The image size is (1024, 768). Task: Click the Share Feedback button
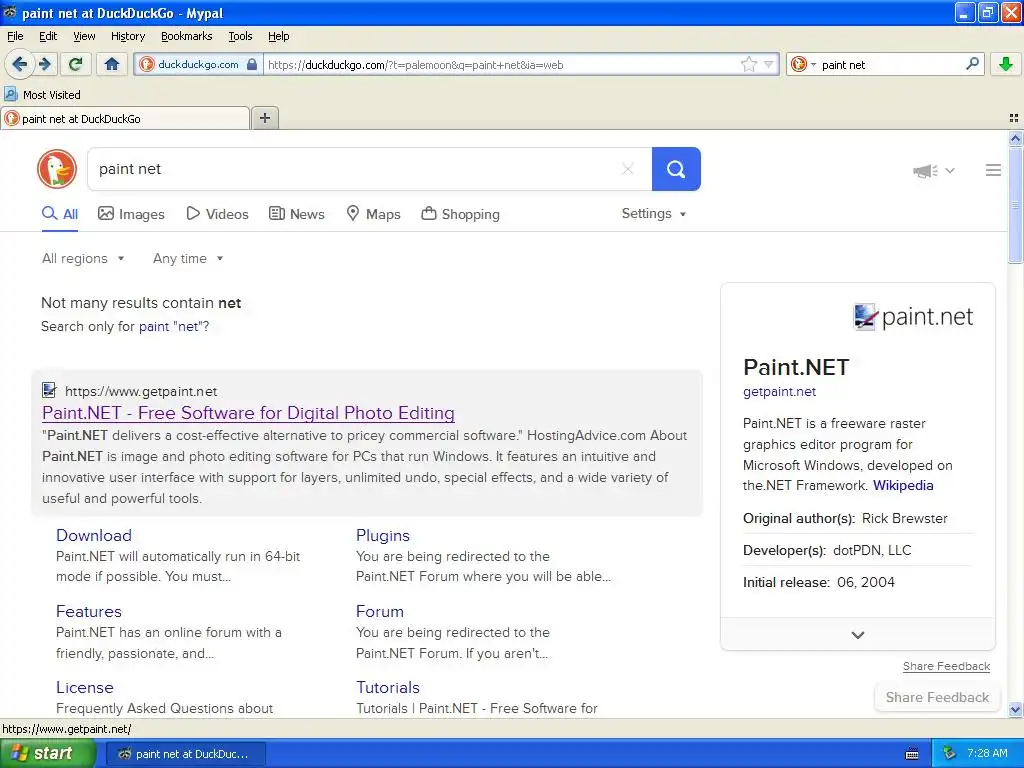pos(936,697)
